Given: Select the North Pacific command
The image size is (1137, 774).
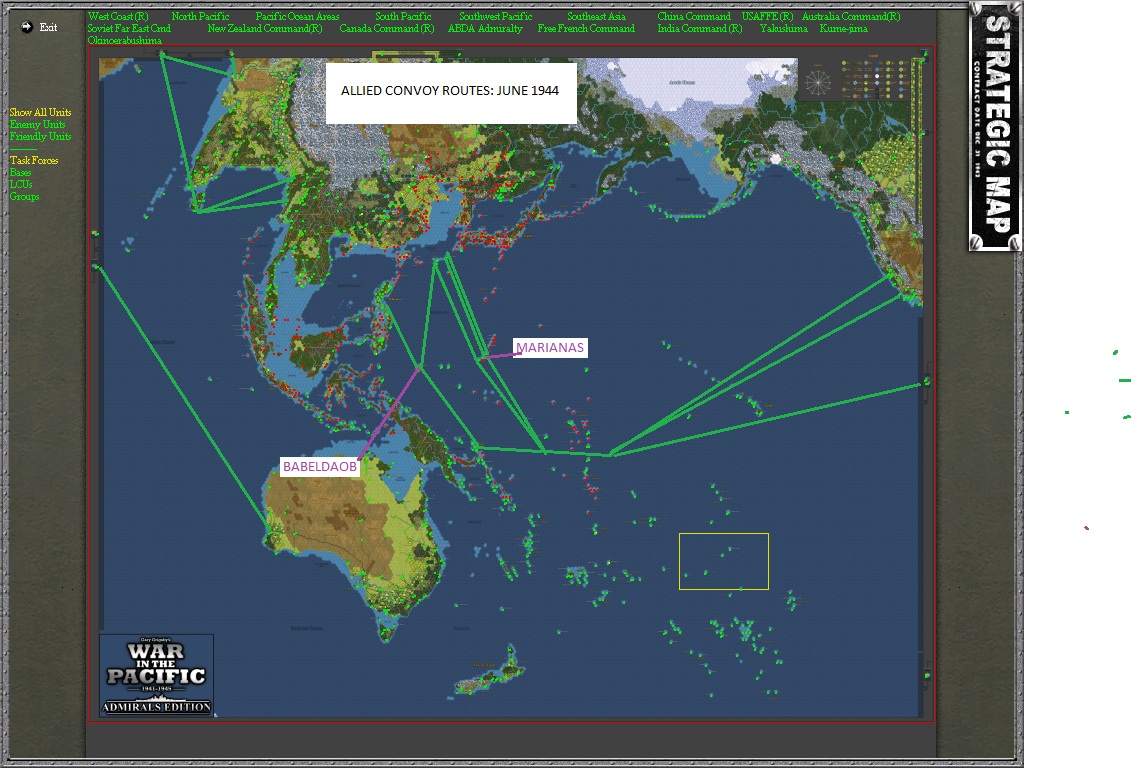Looking at the screenshot, I should click(x=200, y=16).
